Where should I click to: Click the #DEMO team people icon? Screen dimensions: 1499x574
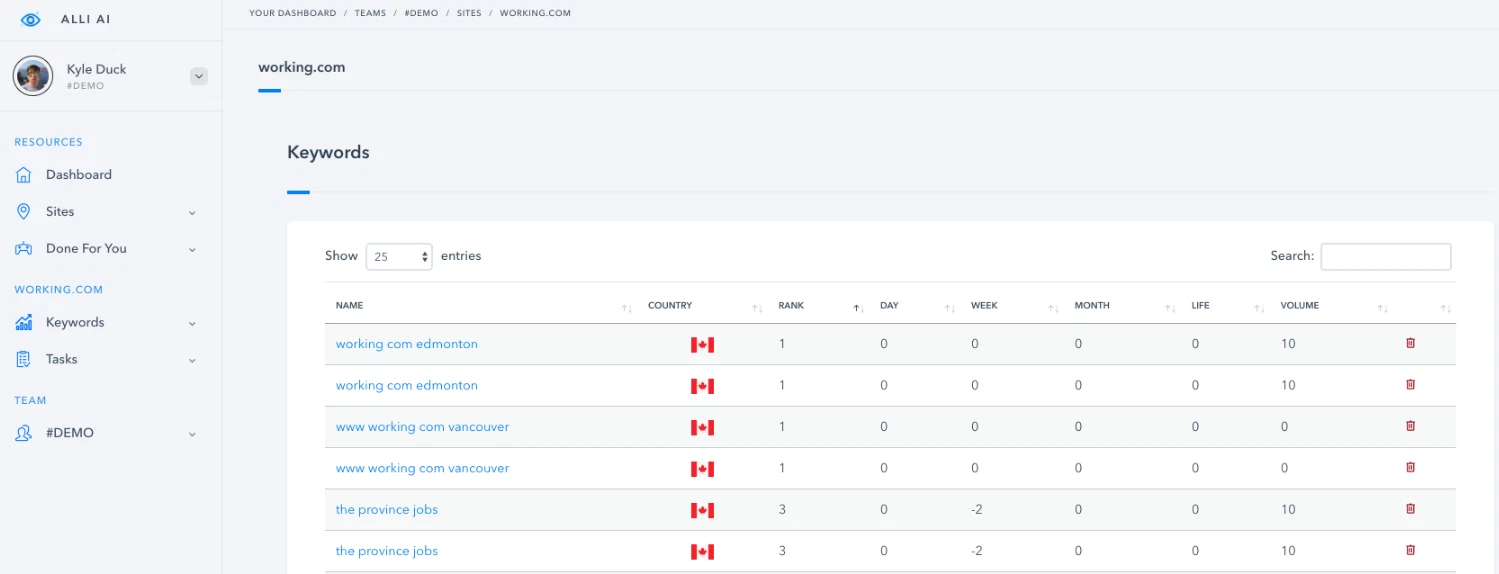[x=24, y=433]
